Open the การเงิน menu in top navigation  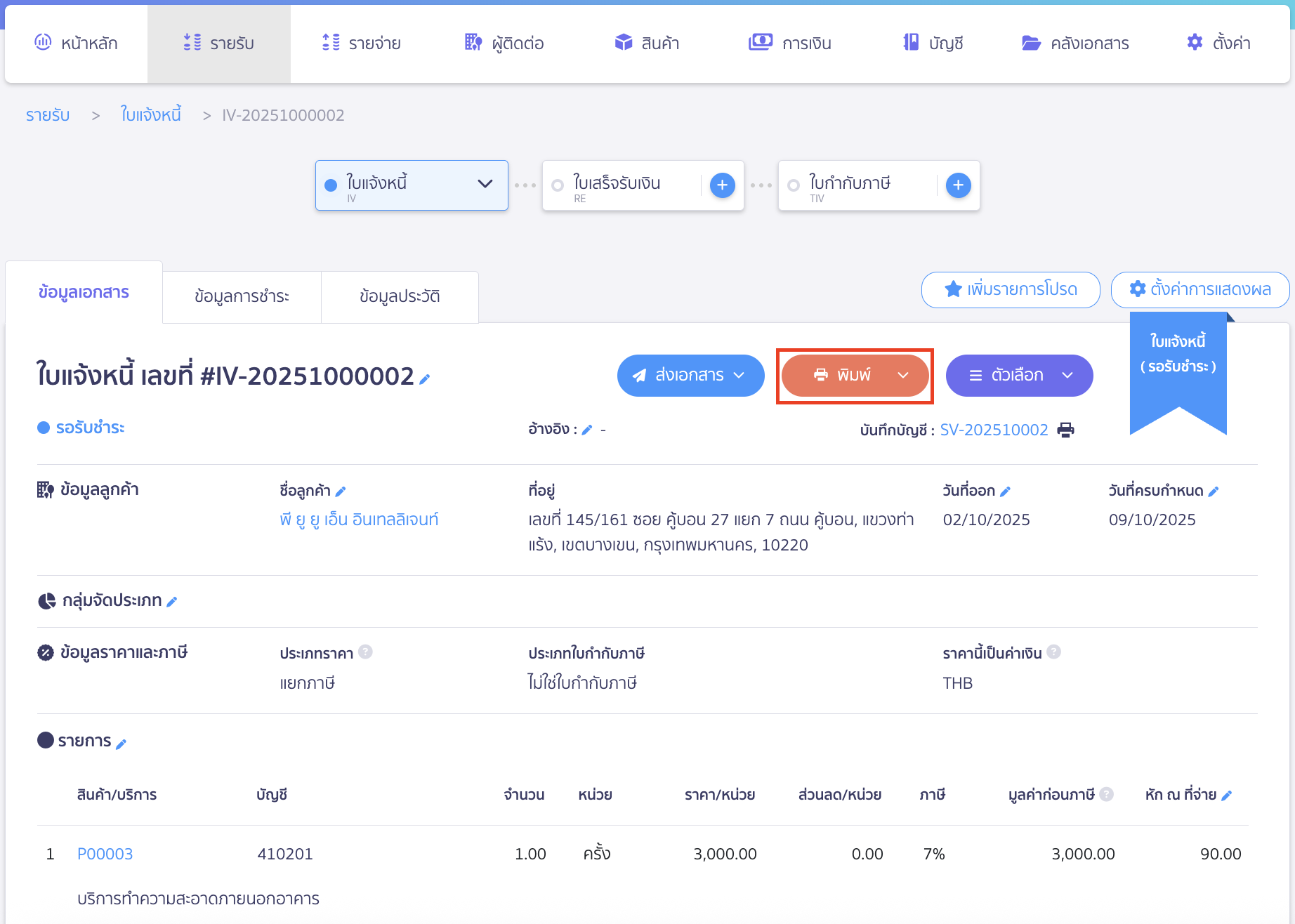(790, 44)
